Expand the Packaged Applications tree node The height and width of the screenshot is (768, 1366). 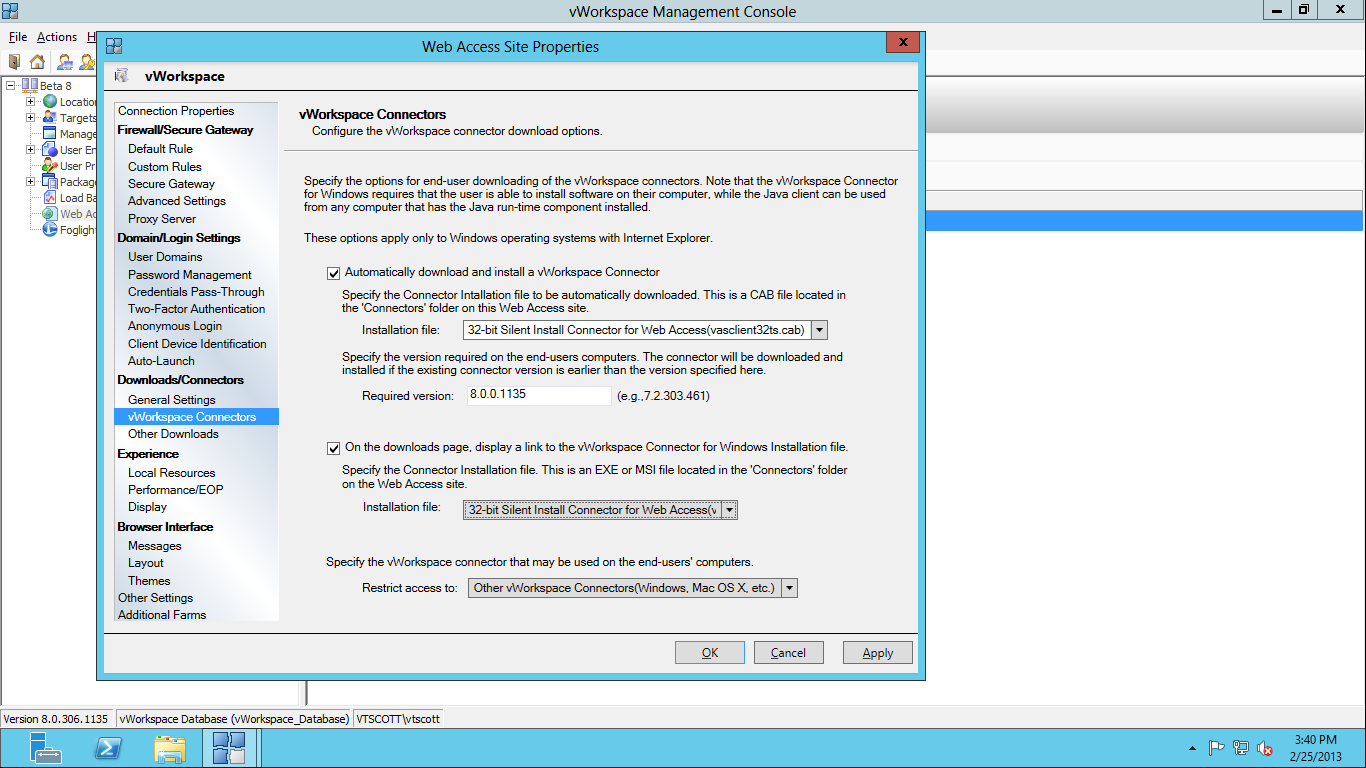click(31, 181)
